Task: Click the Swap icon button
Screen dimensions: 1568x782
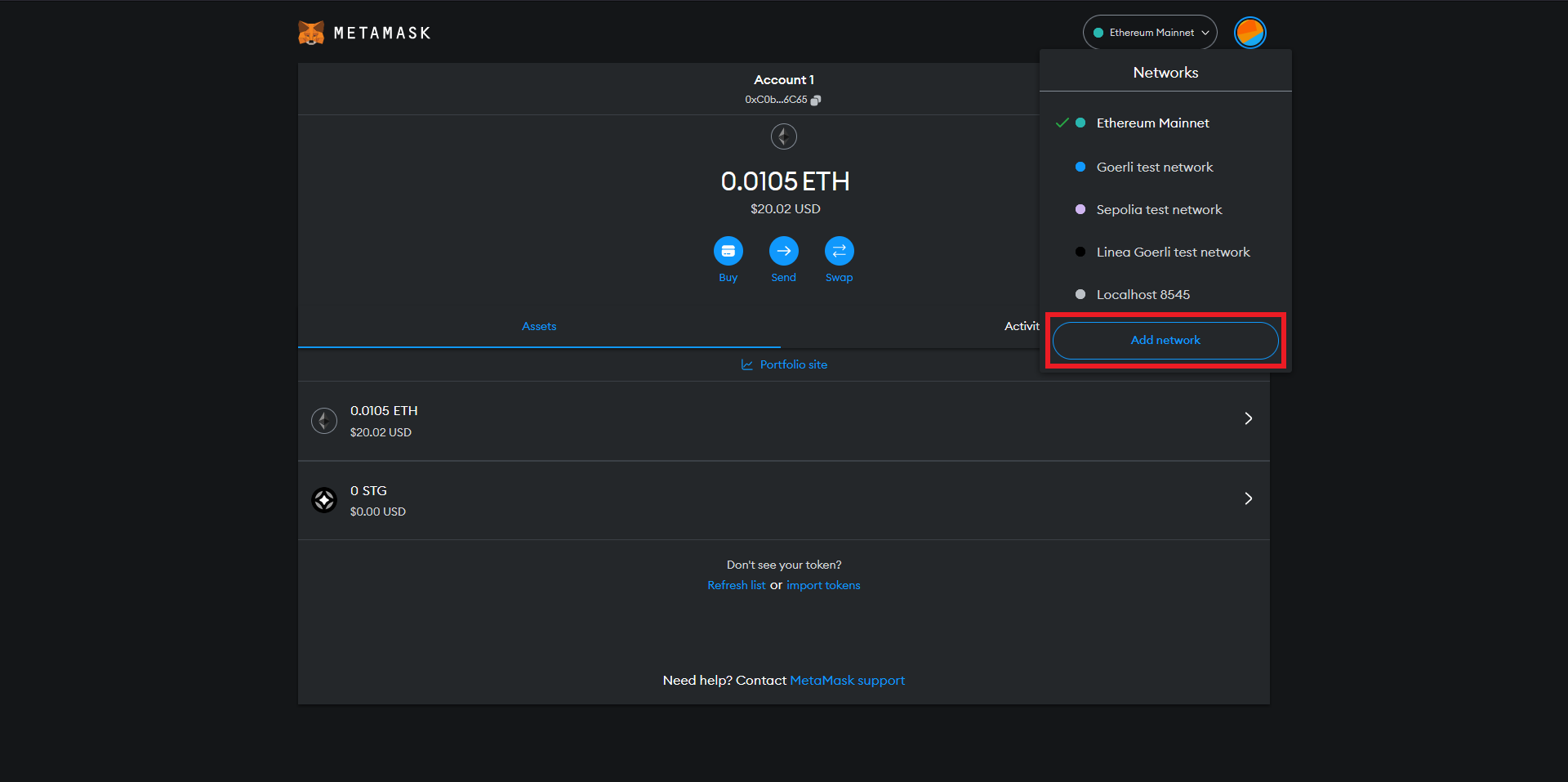Action: 839,251
